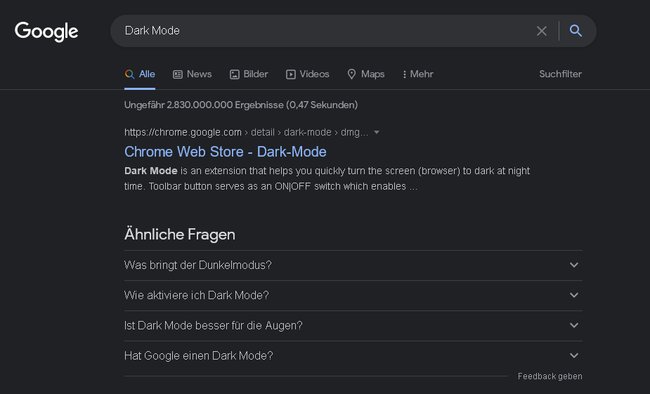Expand 'Hat Google einen Dark Mode?' question
This screenshot has height=394, width=650.
coord(353,356)
